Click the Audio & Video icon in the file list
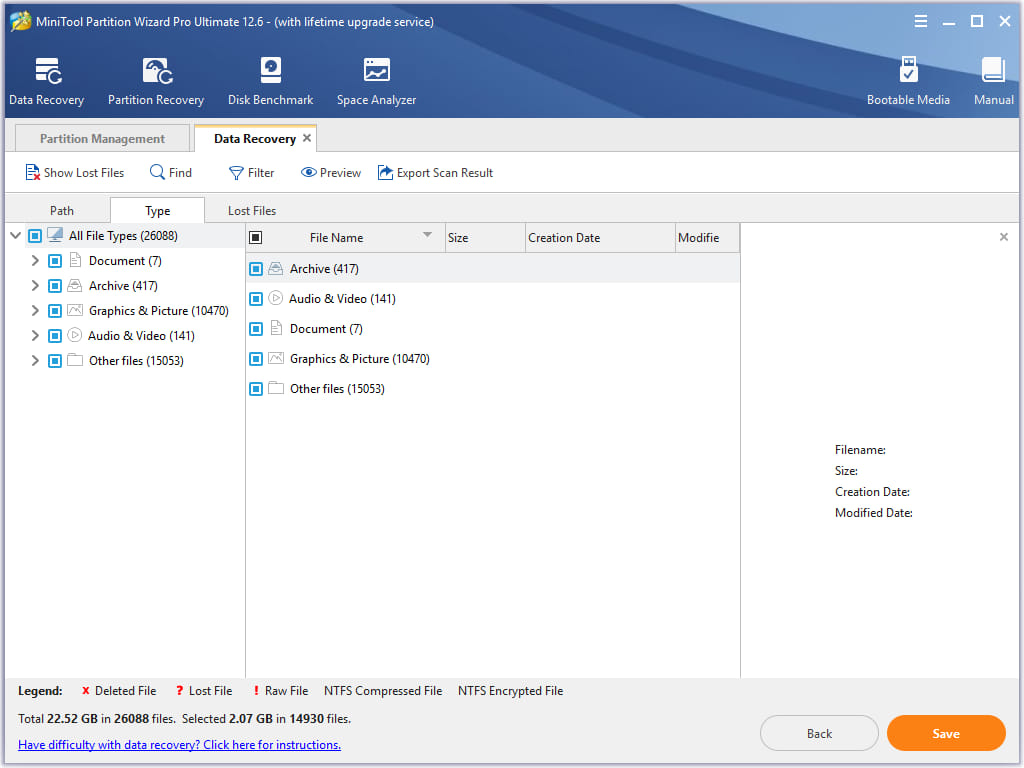The height and width of the screenshot is (768, 1024). (276, 298)
